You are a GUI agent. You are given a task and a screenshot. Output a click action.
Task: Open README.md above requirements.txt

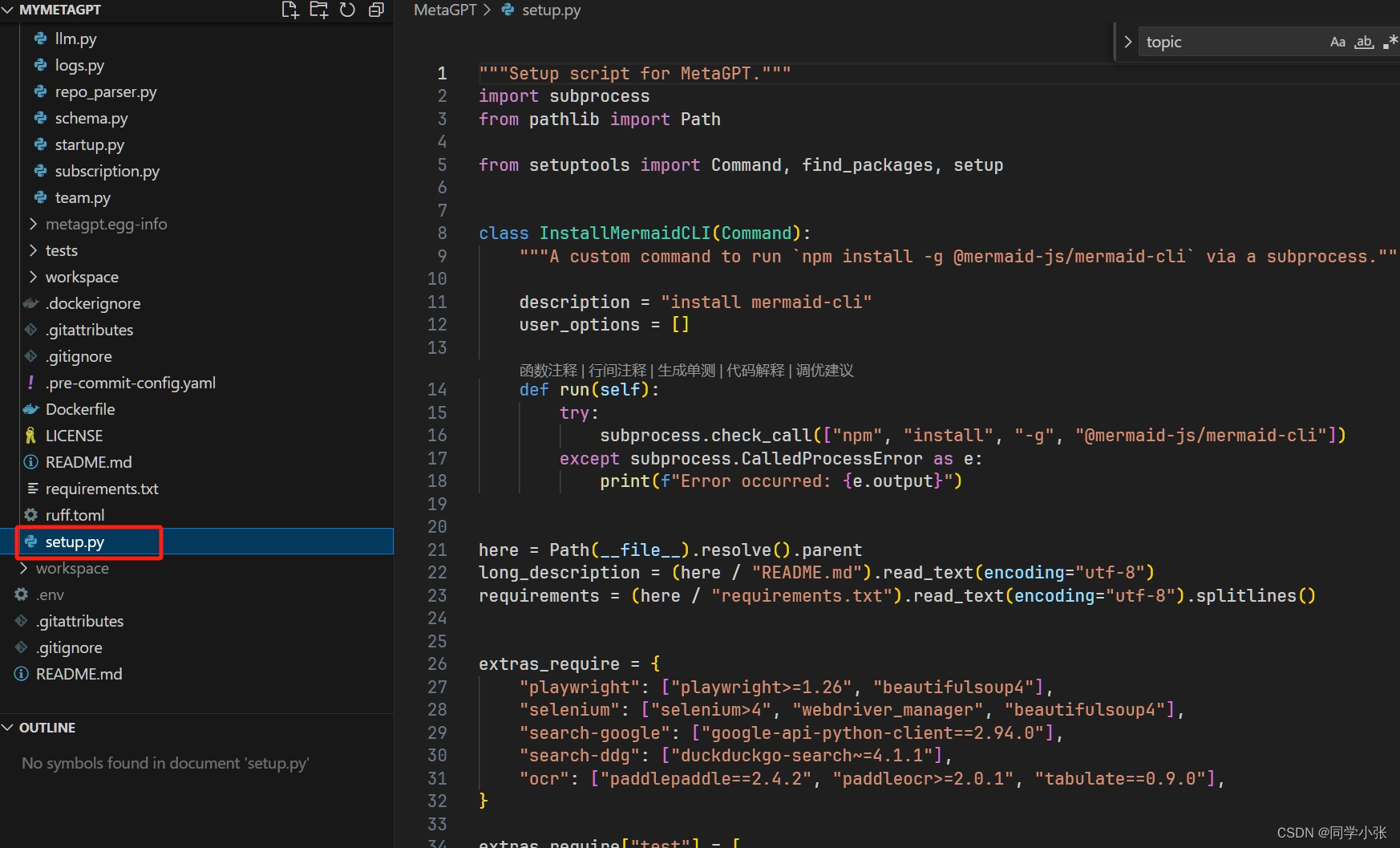click(x=88, y=462)
